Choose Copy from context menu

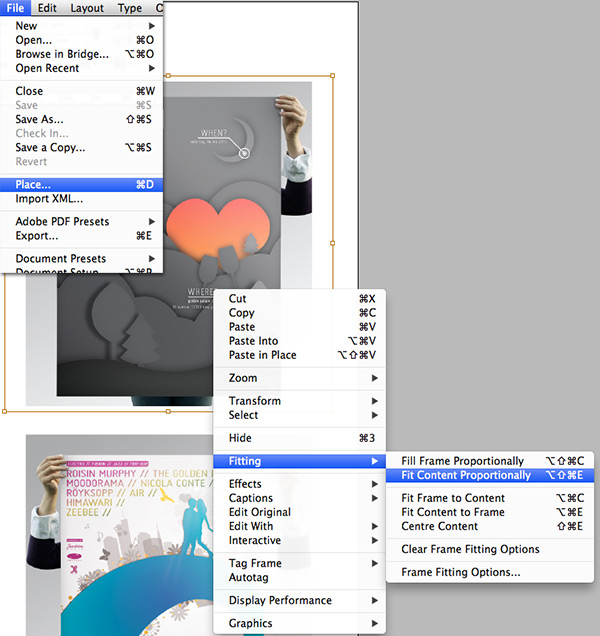(x=299, y=313)
